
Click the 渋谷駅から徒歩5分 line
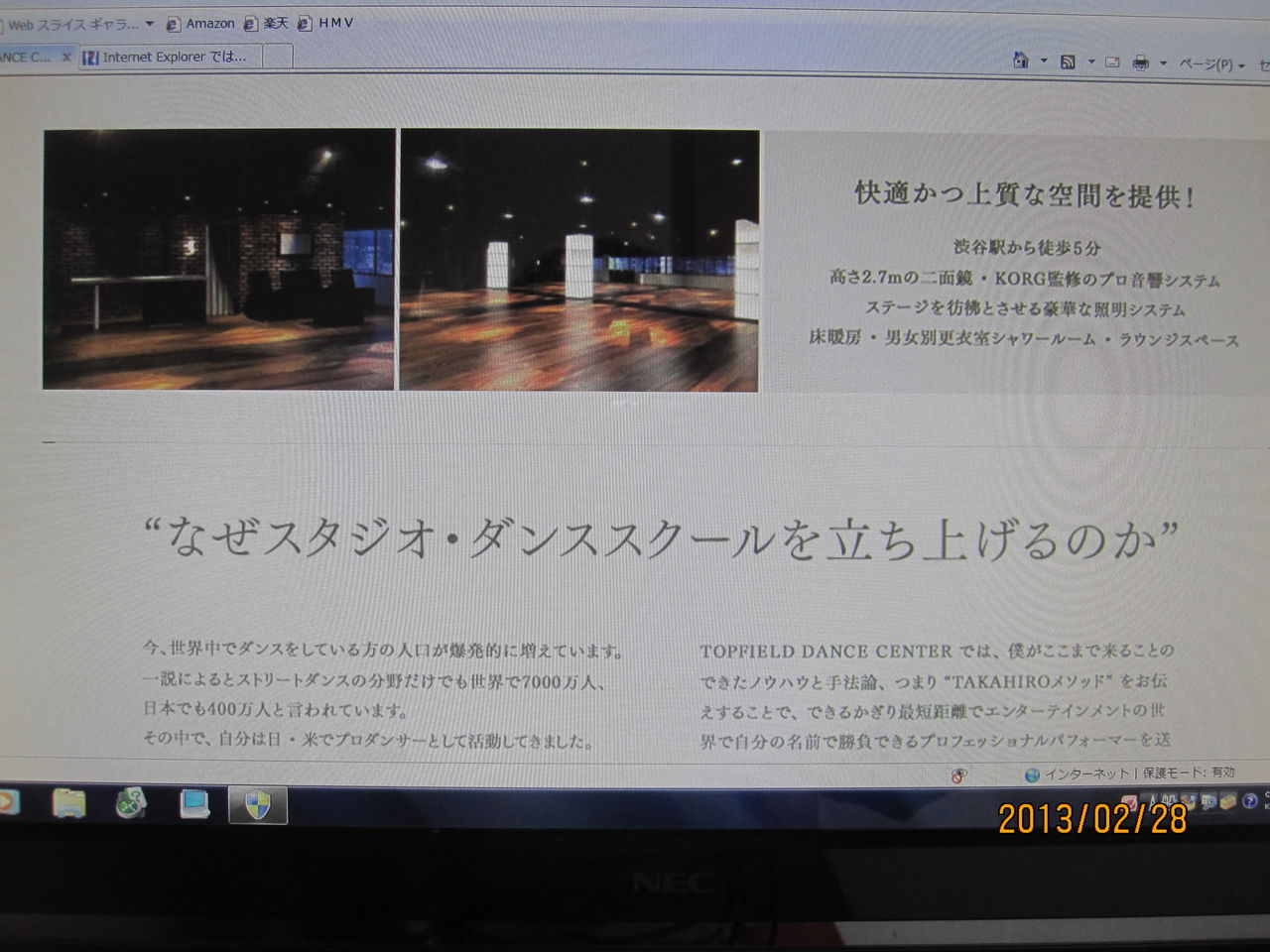point(1027,248)
